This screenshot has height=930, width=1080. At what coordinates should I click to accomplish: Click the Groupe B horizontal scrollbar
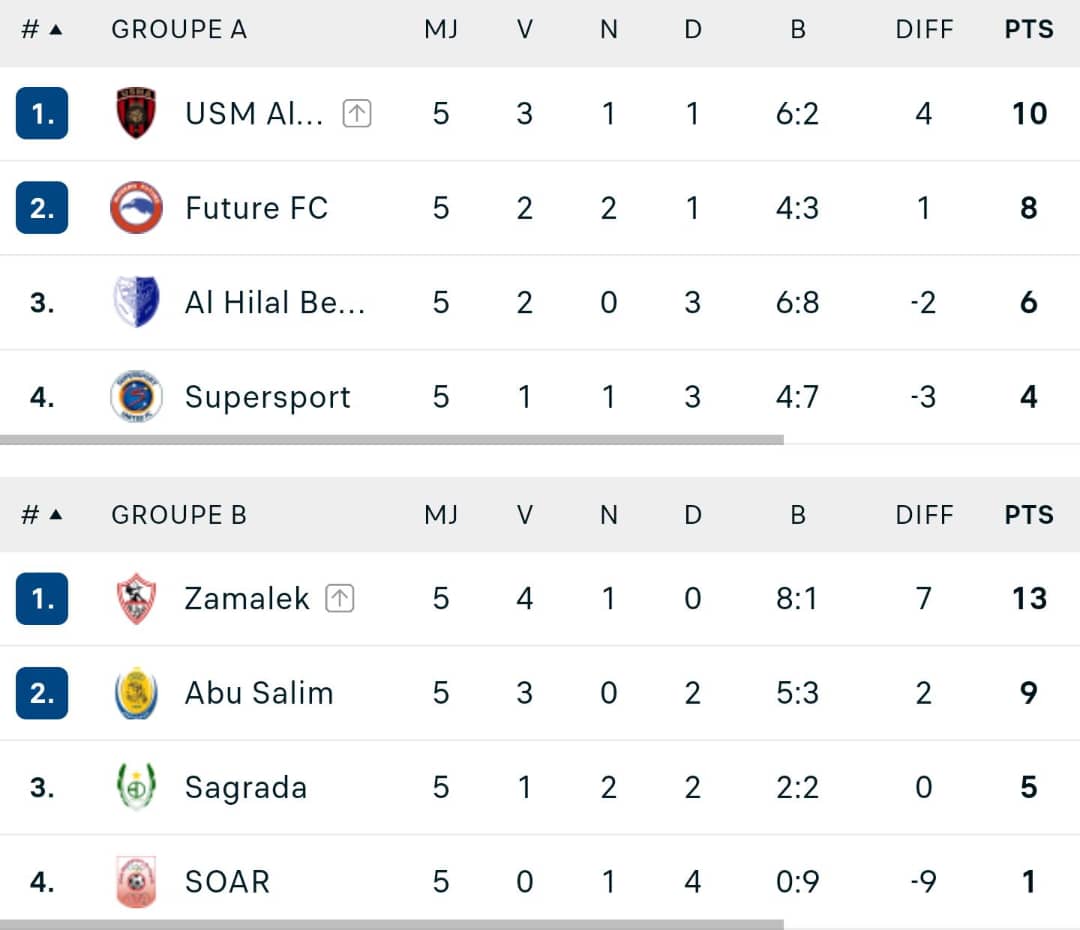(392, 924)
